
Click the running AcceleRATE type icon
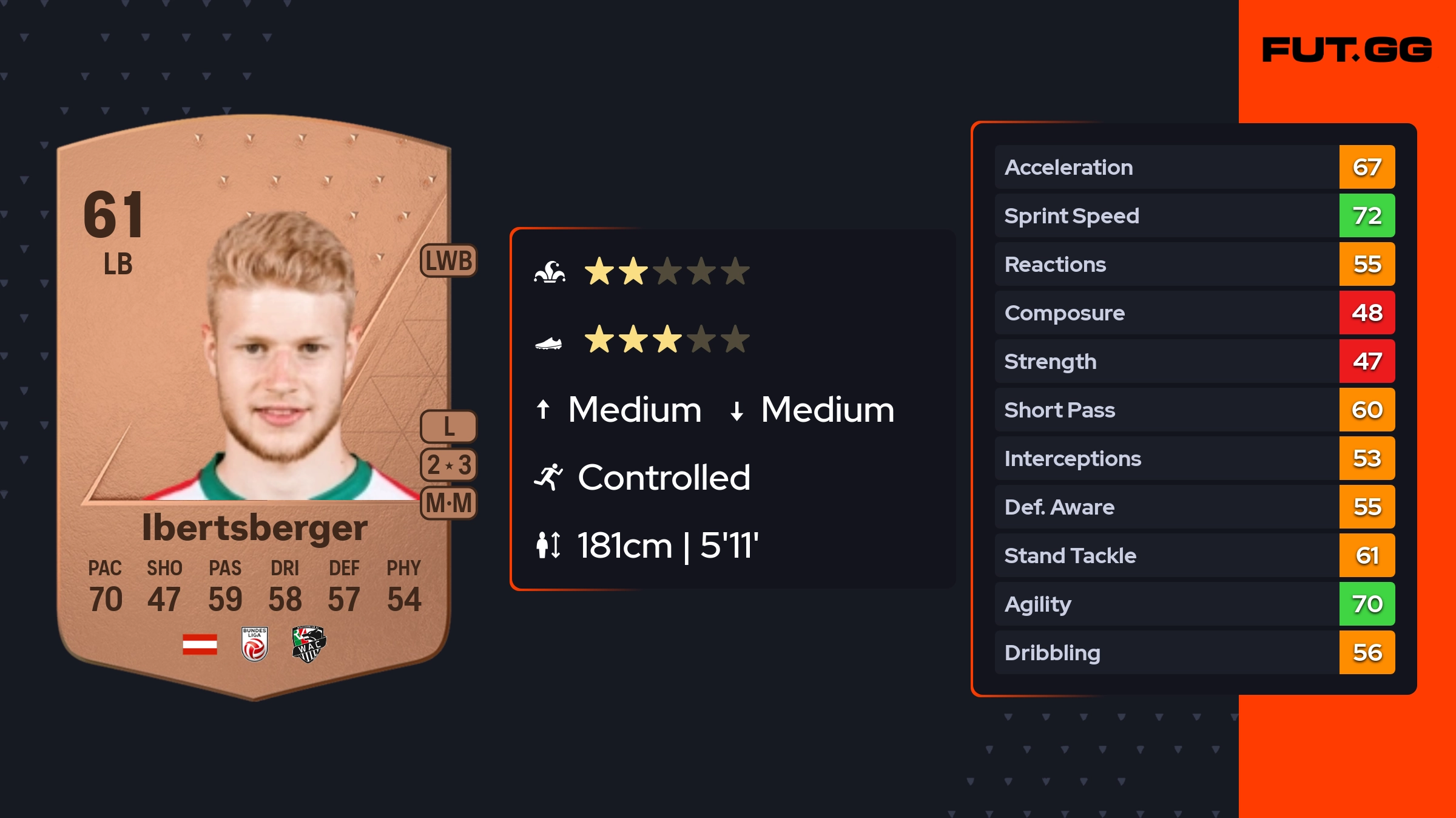(x=548, y=477)
